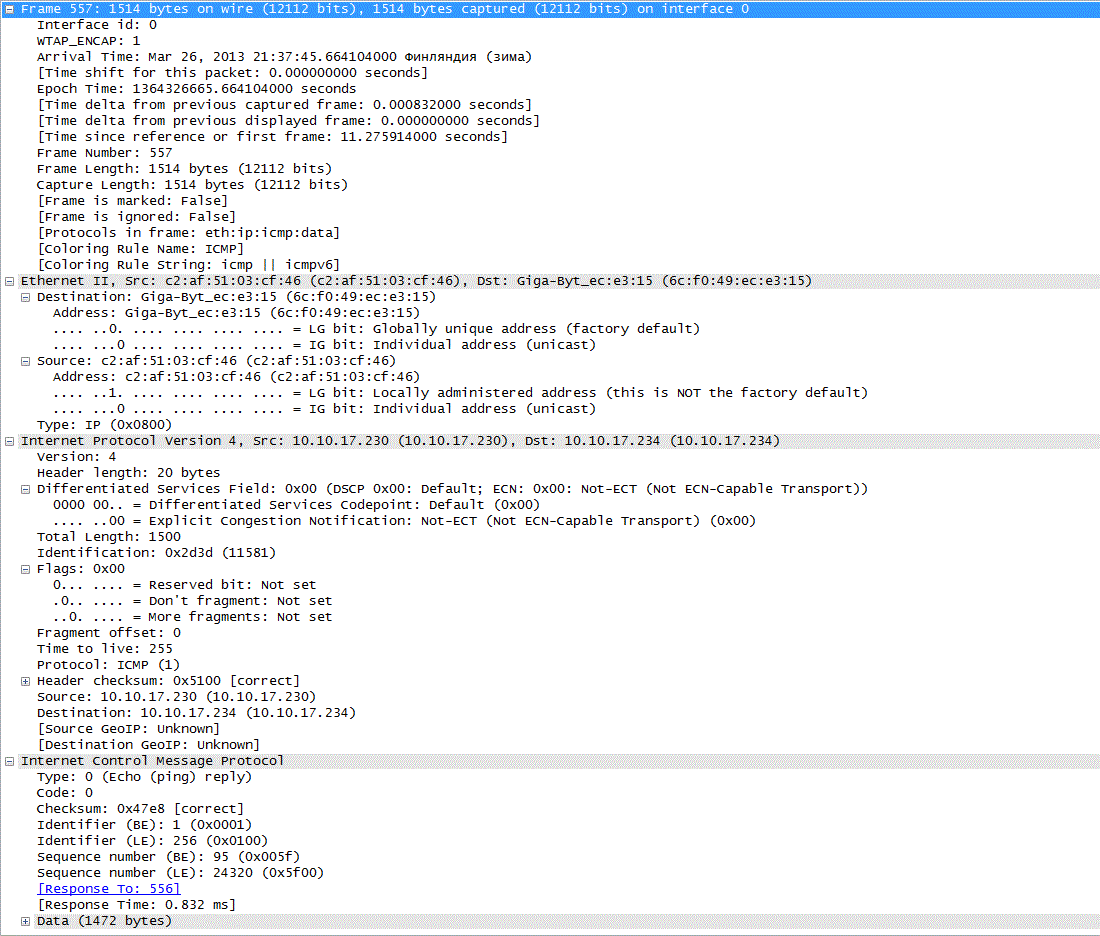Image resolution: width=1100 pixels, height=936 pixels.
Task: Select the Header length: 20 bytes row
Action: pos(128,474)
